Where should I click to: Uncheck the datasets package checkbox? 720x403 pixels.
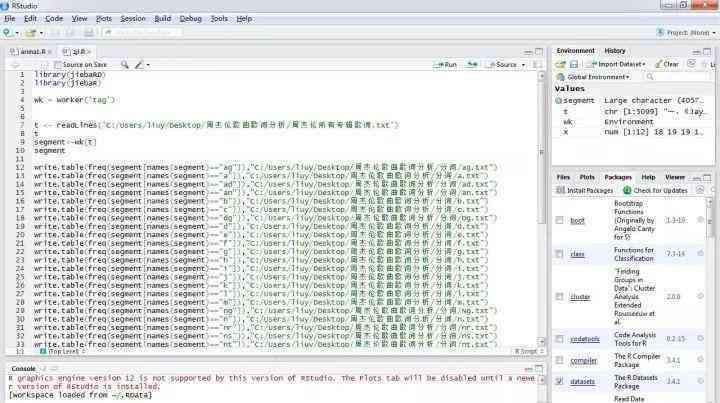coord(559,381)
